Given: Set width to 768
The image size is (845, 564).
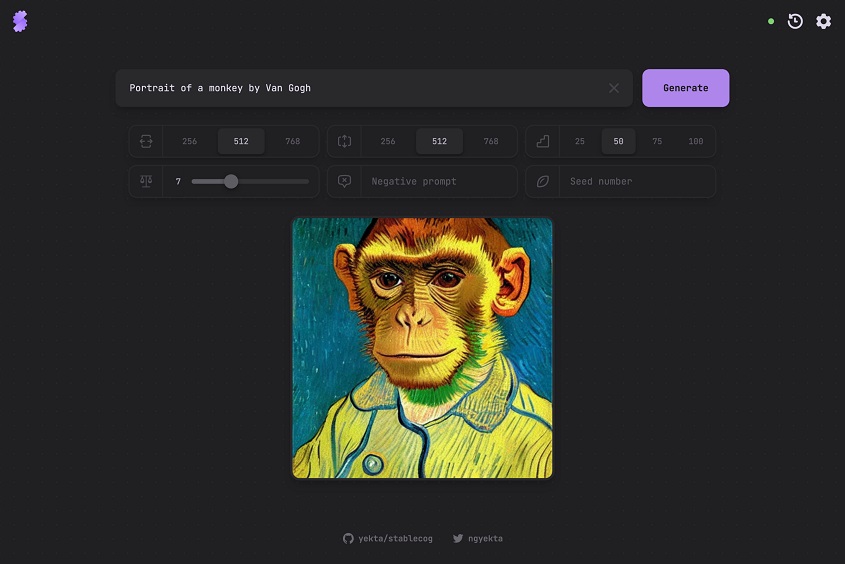Looking at the screenshot, I should pos(293,141).
